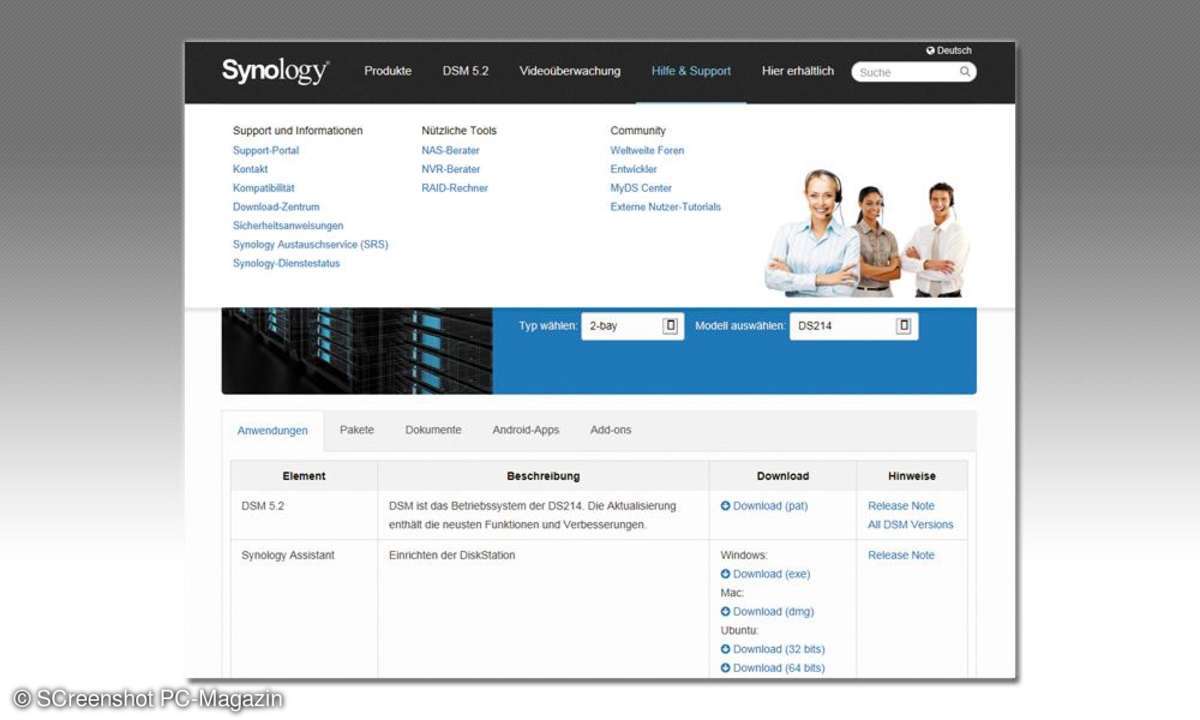Click the "Support und Informationen" heading
This screenshot has width=1200, height=720.
pyautogui.click(x=298, y=131)
